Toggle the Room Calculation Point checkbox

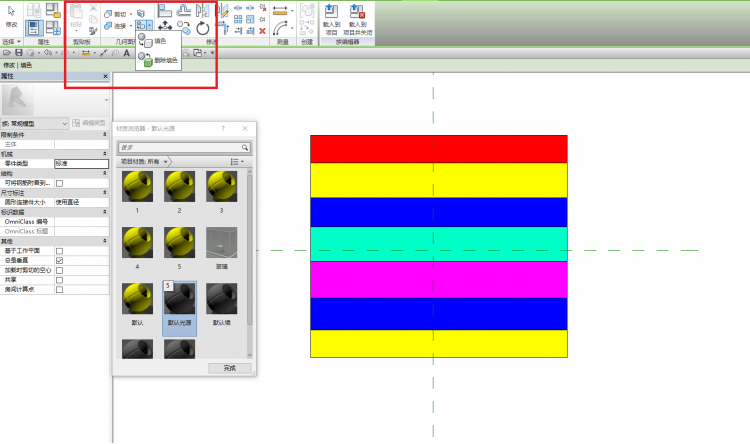coord(59,289)
